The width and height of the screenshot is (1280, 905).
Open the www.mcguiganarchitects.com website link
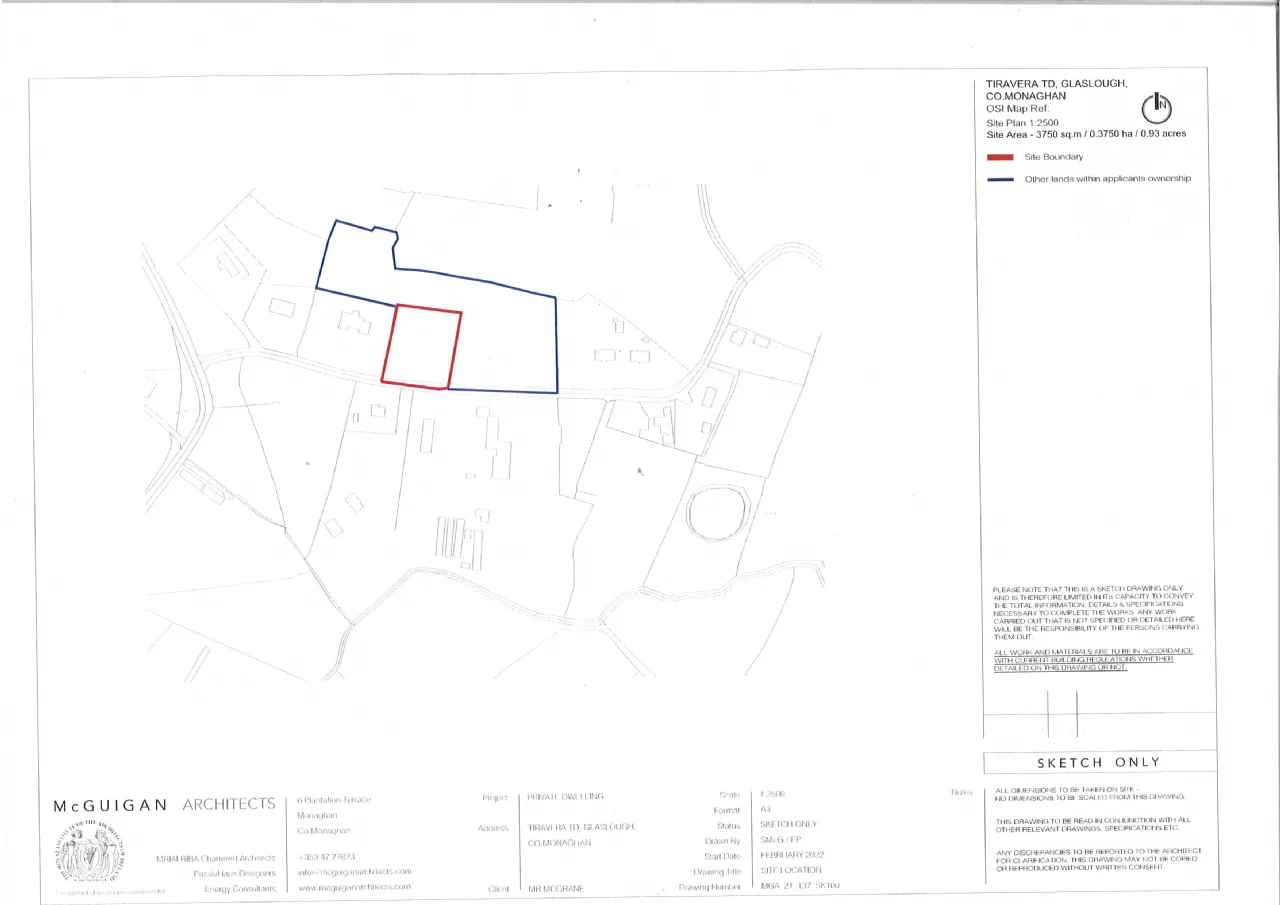tap(354, 887)
